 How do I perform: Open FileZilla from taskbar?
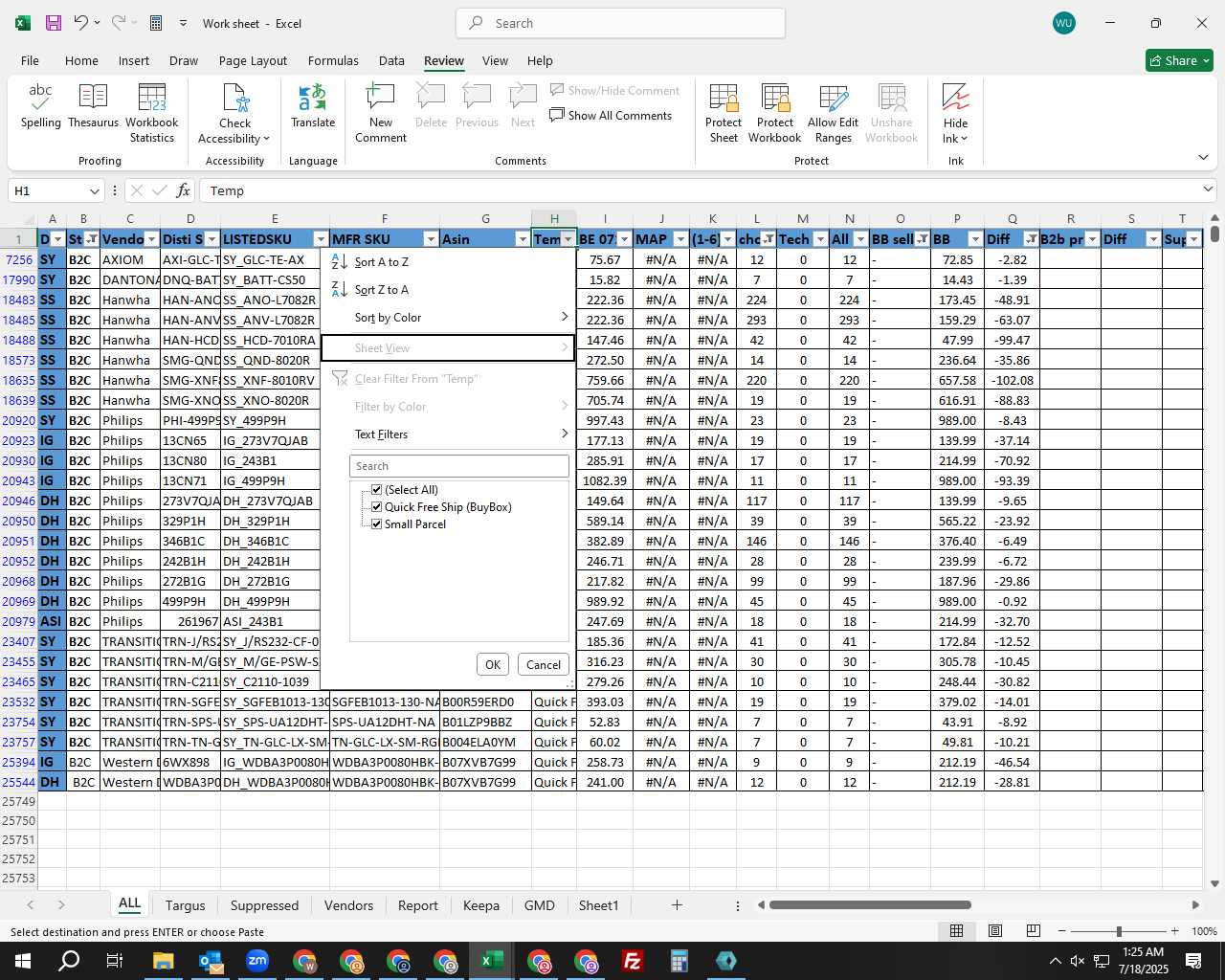[632, 961]
